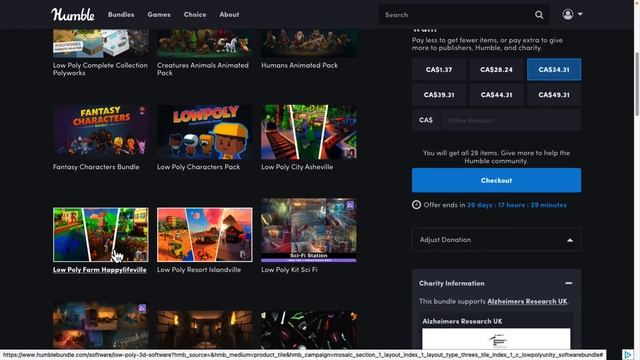The width and height of the screenshot is (640, 360).
Task: Select the CA$28.24 price tier
Action: [496, 69]
